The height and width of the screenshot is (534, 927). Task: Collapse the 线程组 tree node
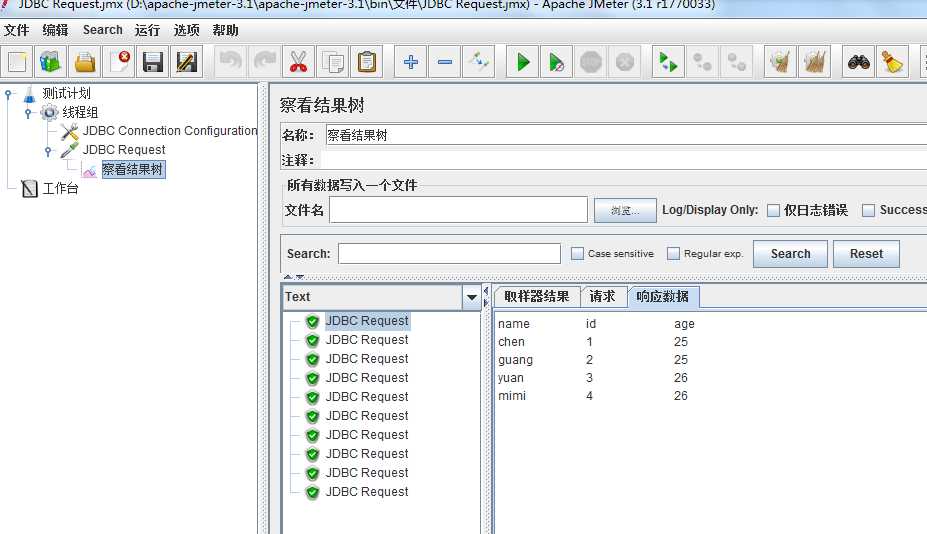click(x=28, y=112)
